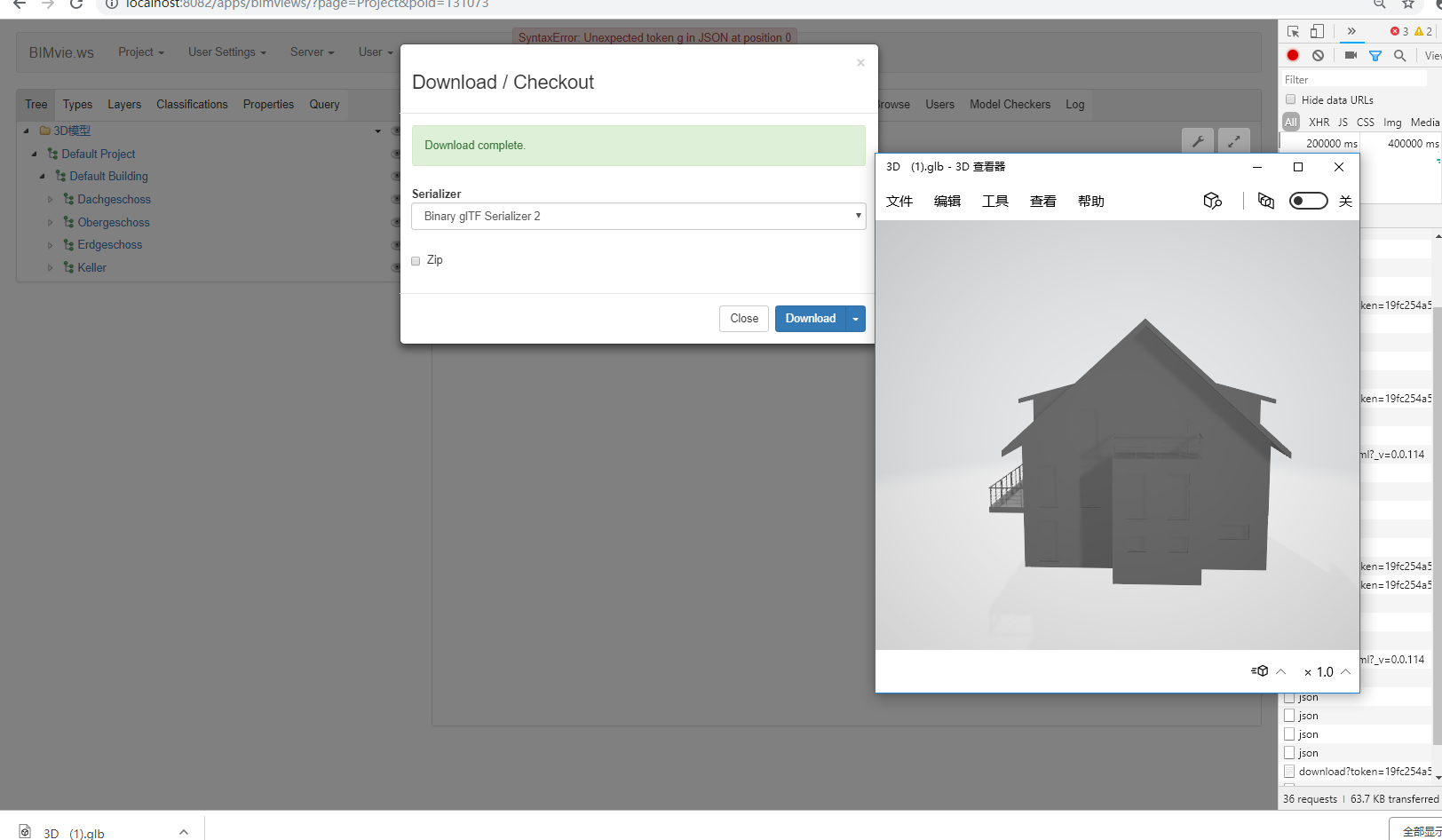Click the browser reload icon

click(76, 4)
